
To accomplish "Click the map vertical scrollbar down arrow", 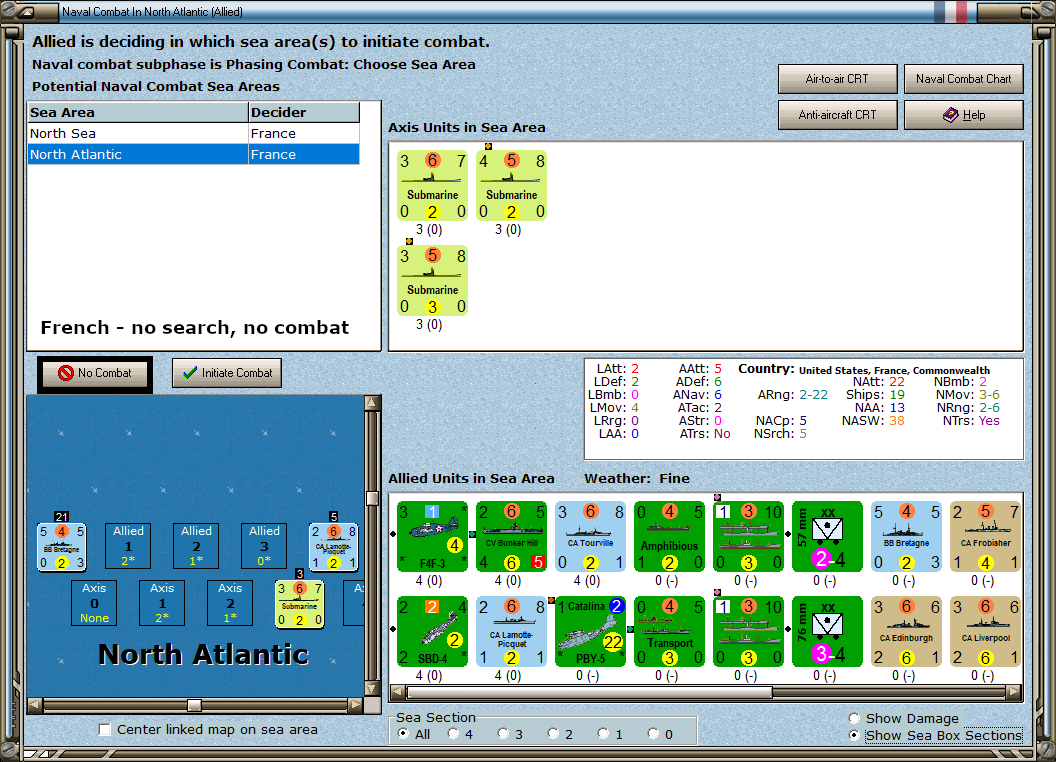I will [372, 689].
